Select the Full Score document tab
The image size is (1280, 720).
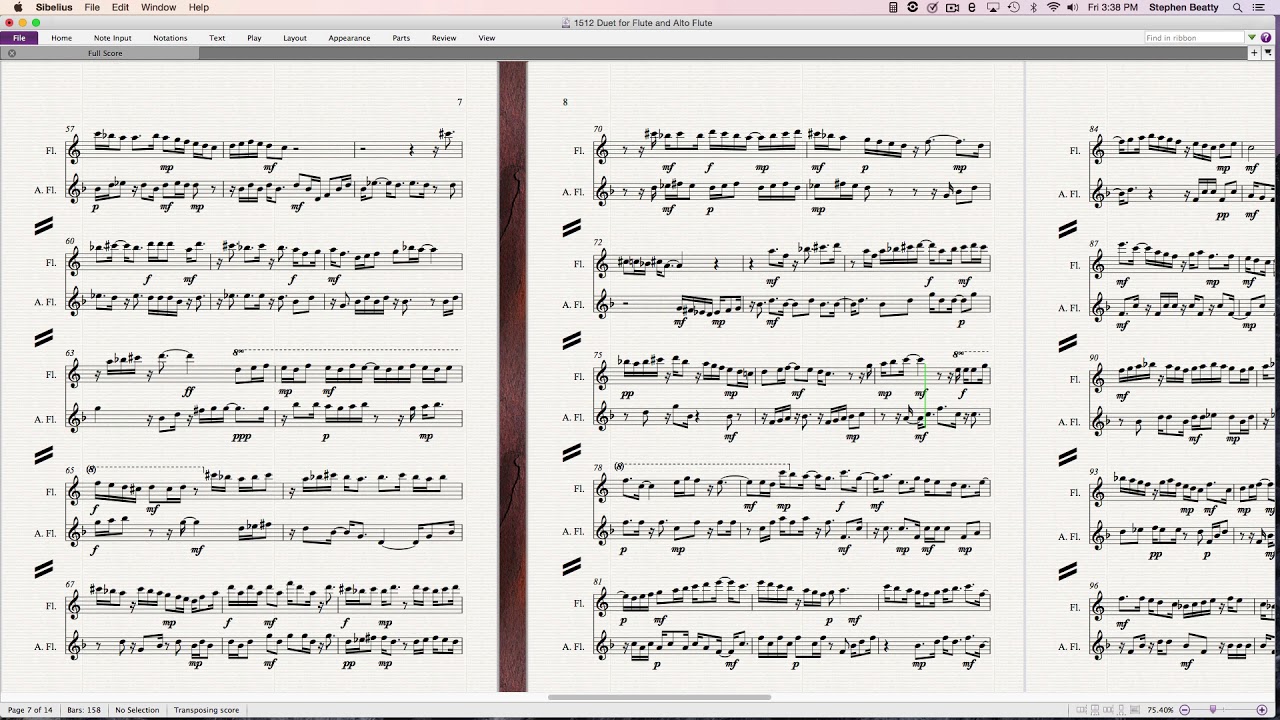click(105, 53)
